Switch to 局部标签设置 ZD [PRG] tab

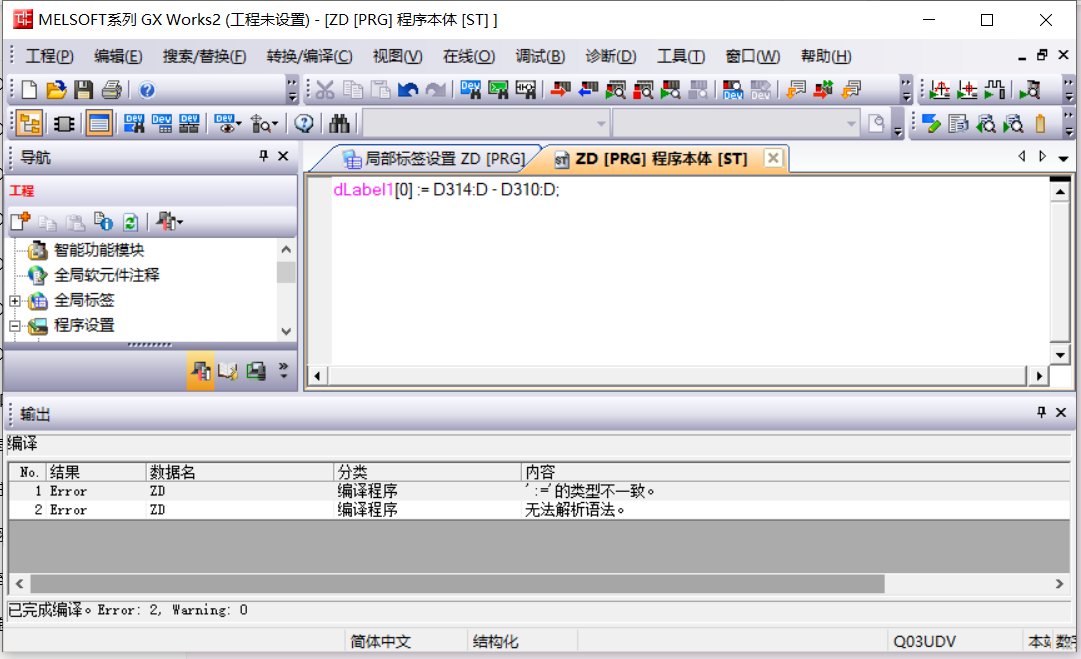tap(434, 158)
